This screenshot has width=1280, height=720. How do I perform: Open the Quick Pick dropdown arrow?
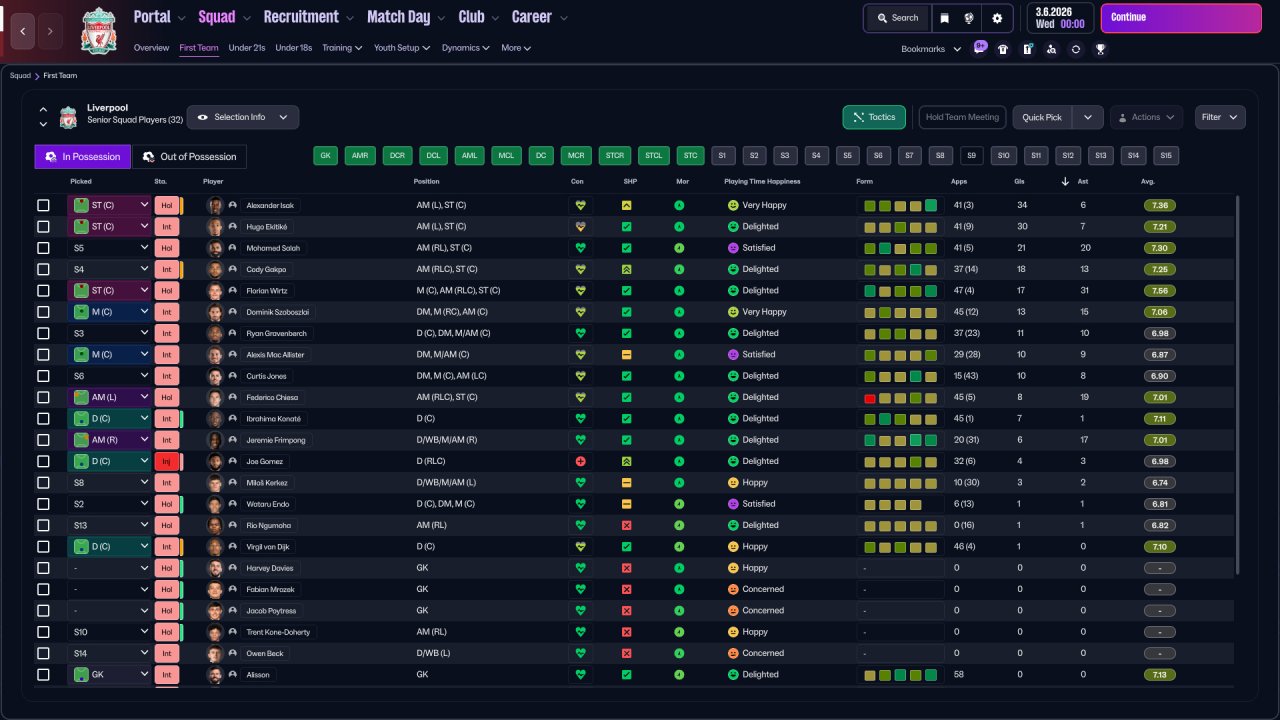(x=1088, y=117)
